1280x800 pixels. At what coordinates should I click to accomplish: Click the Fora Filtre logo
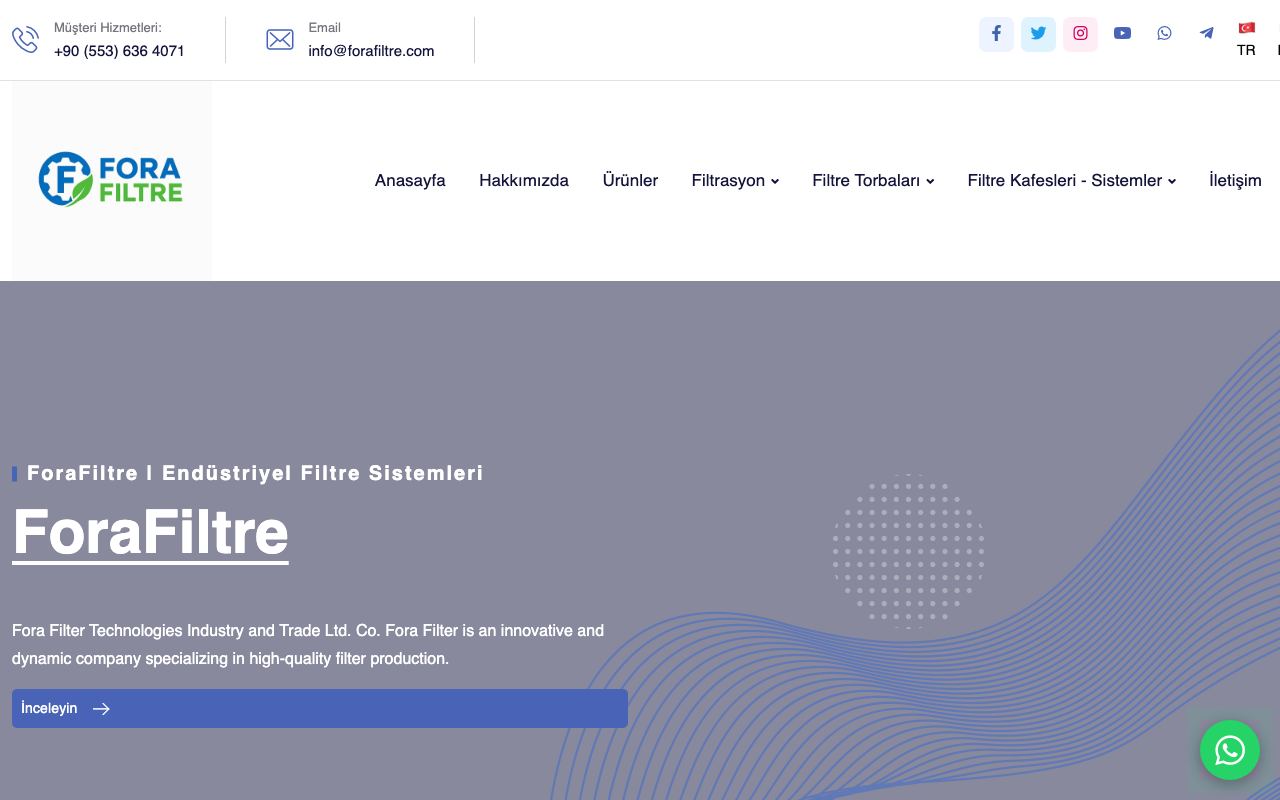click(x=111, y=179)
